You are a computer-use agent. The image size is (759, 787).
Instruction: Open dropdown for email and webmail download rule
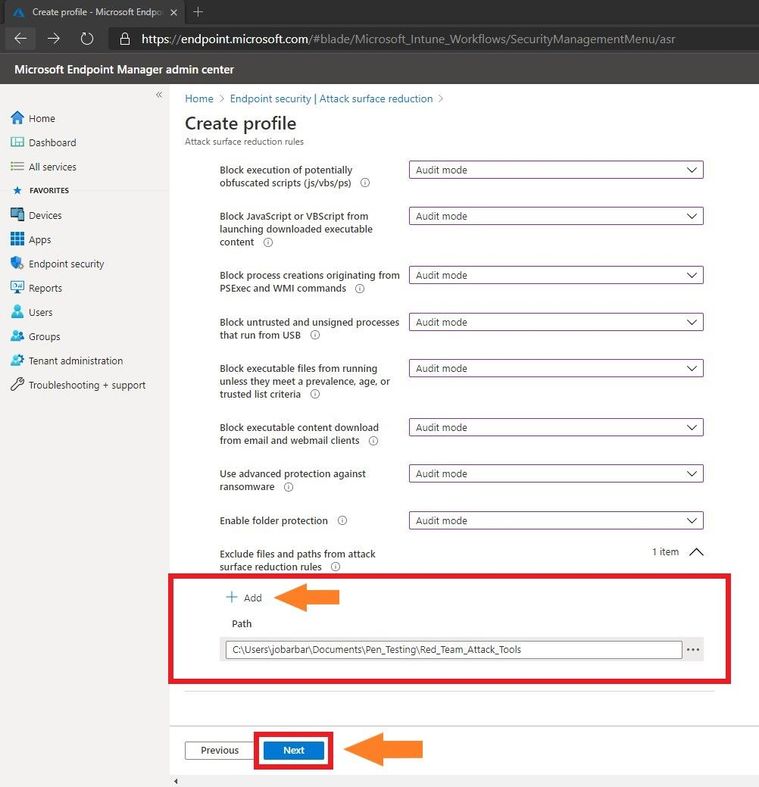556,427
